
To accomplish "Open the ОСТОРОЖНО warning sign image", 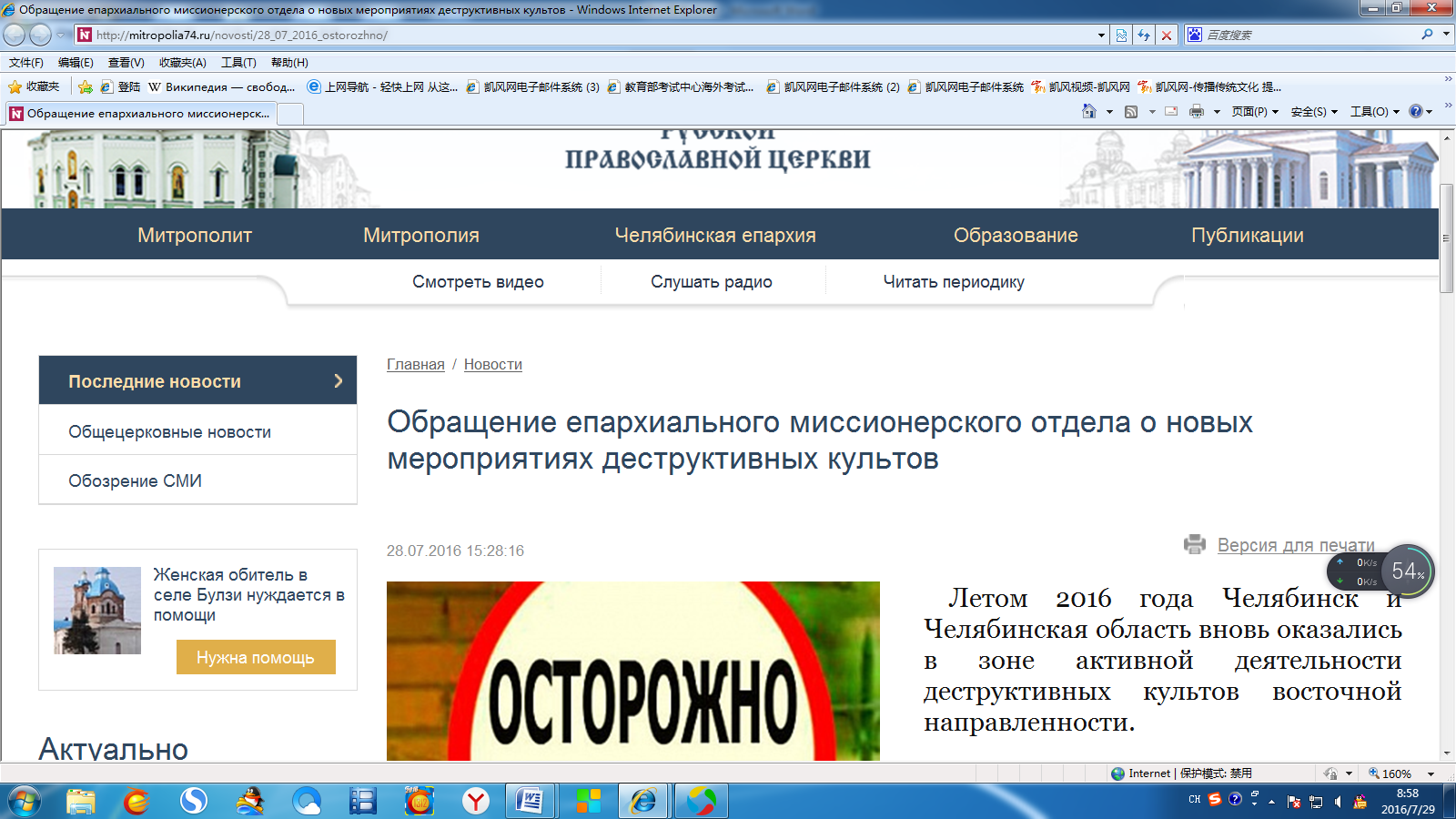I will coord(633,672).
